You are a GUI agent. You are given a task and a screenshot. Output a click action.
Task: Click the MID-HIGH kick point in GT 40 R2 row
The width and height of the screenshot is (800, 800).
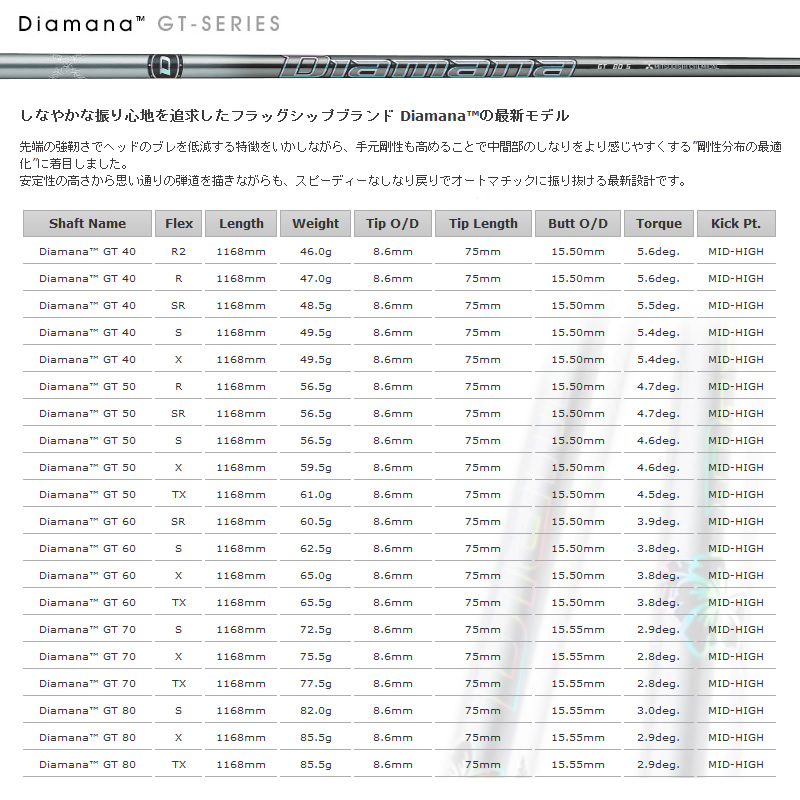(736, 252)
